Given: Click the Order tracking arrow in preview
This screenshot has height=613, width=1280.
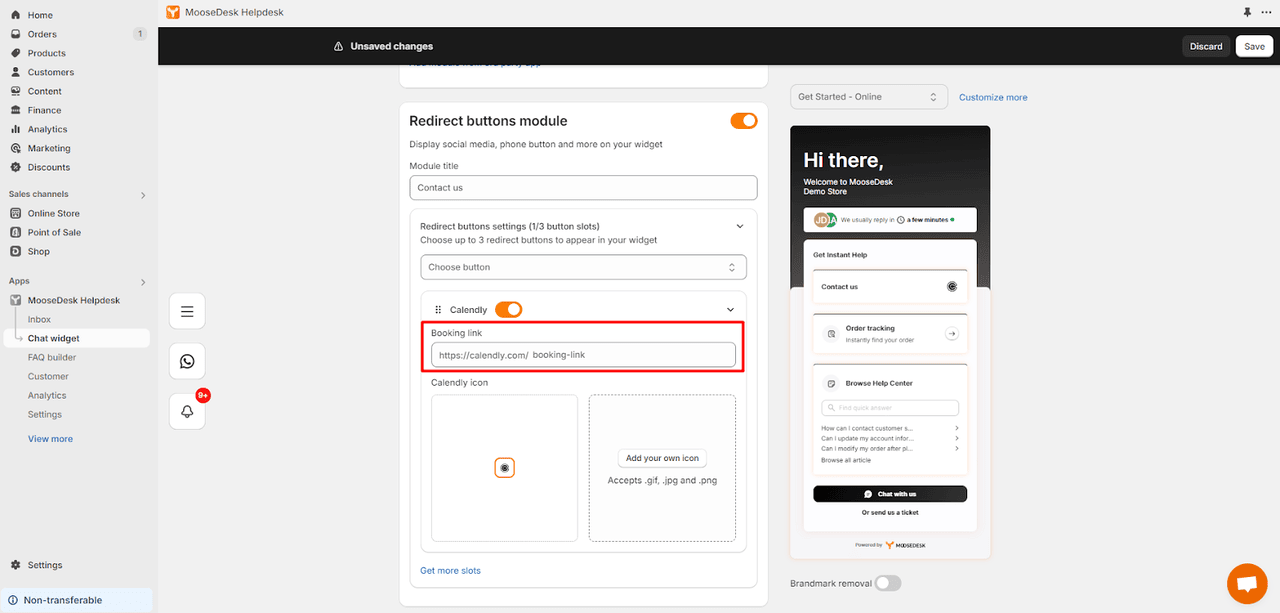Looking at the screenshot, I should [x=952, y=334].
